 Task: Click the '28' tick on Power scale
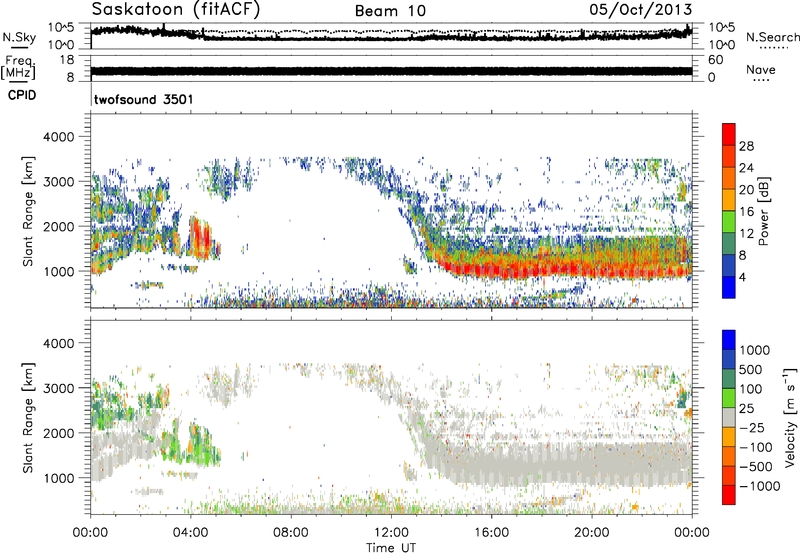click(x=746, y=146)
